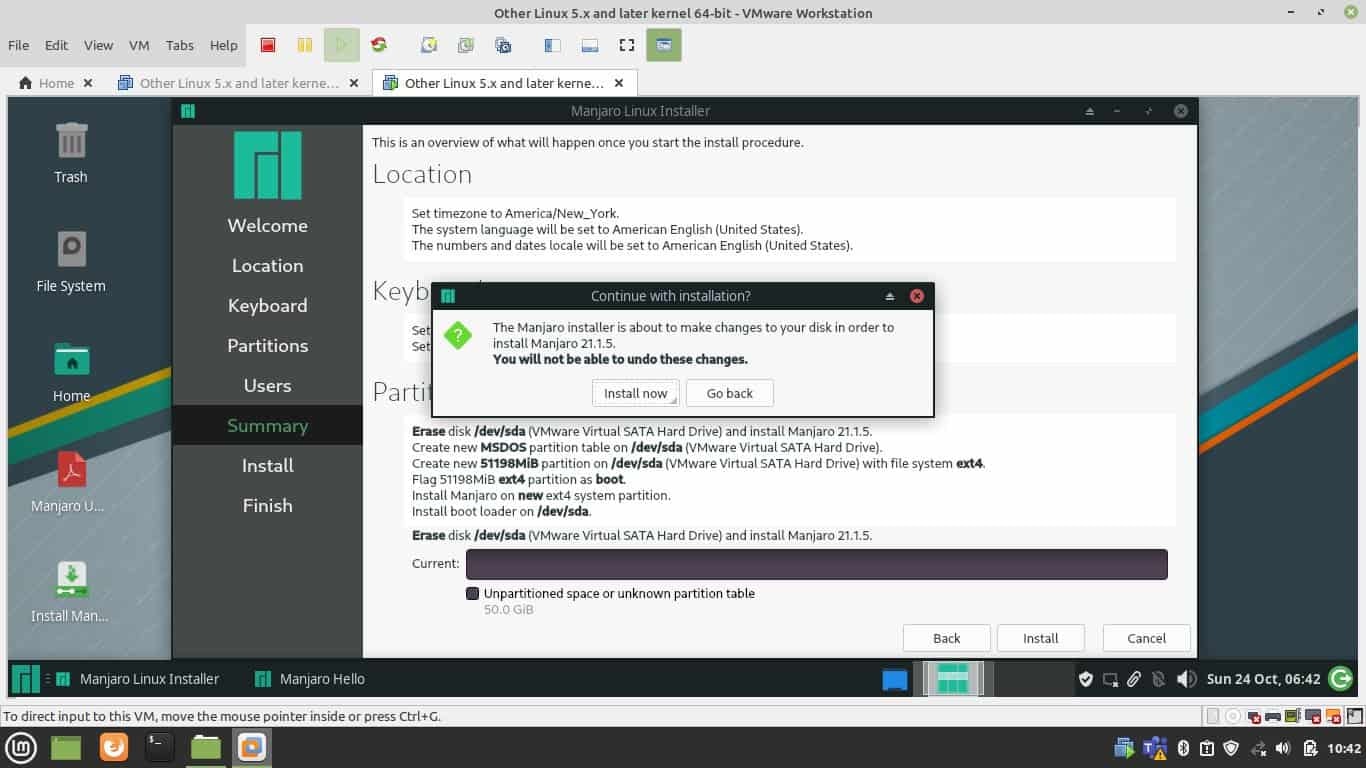Screen dimensions: 1366x768
Task: Close the active Other Linux VM tab
Action: (619, 83)
